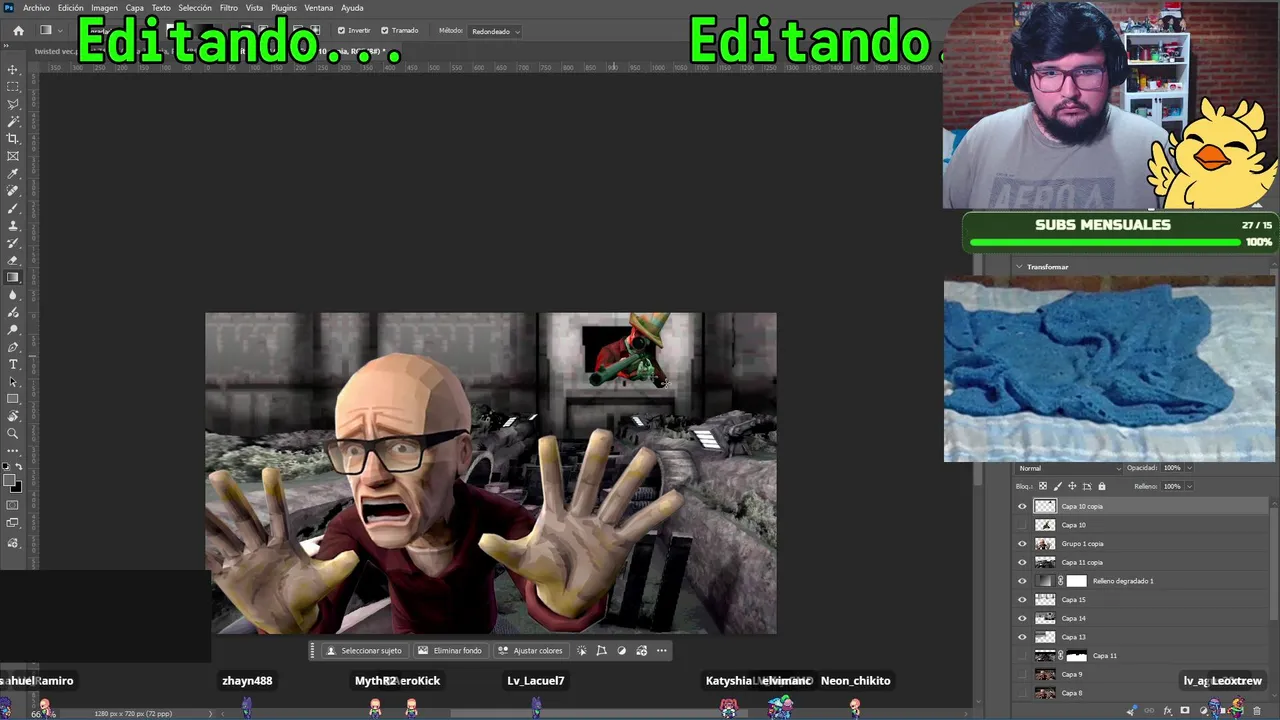The height and width of the screenshot is (720, 1280).
Task: Select the Polygonal Lasso tool
Action: [13, 104]
